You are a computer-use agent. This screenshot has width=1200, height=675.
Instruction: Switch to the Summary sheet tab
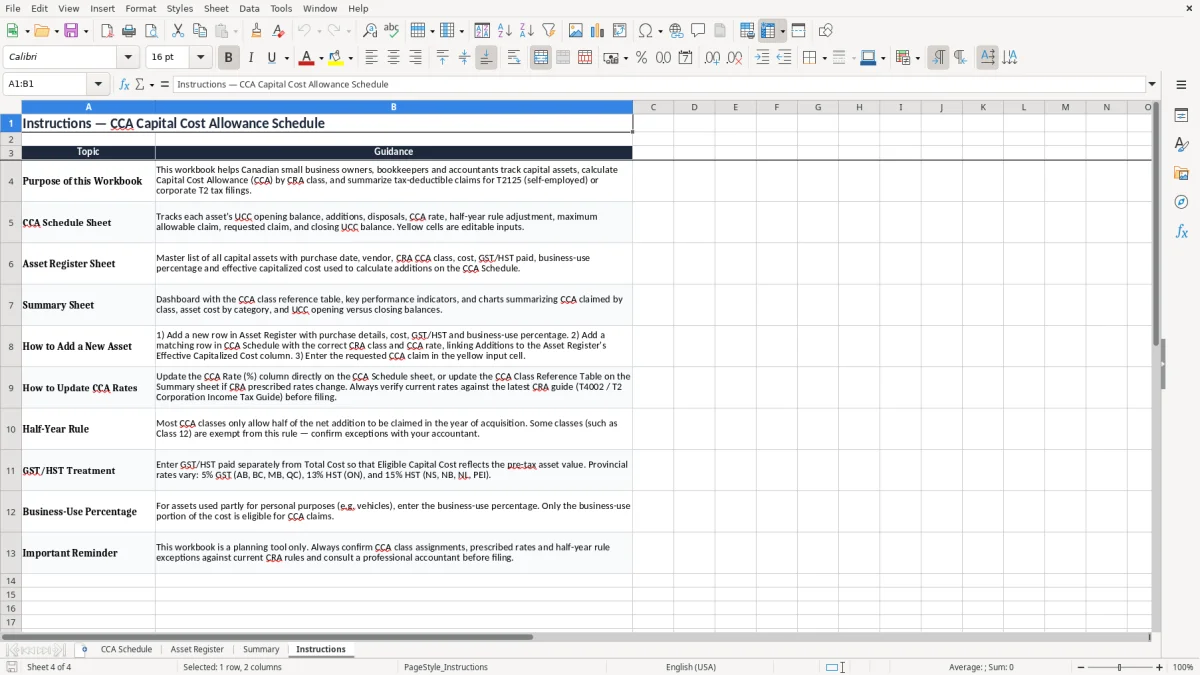pos(261,649)
